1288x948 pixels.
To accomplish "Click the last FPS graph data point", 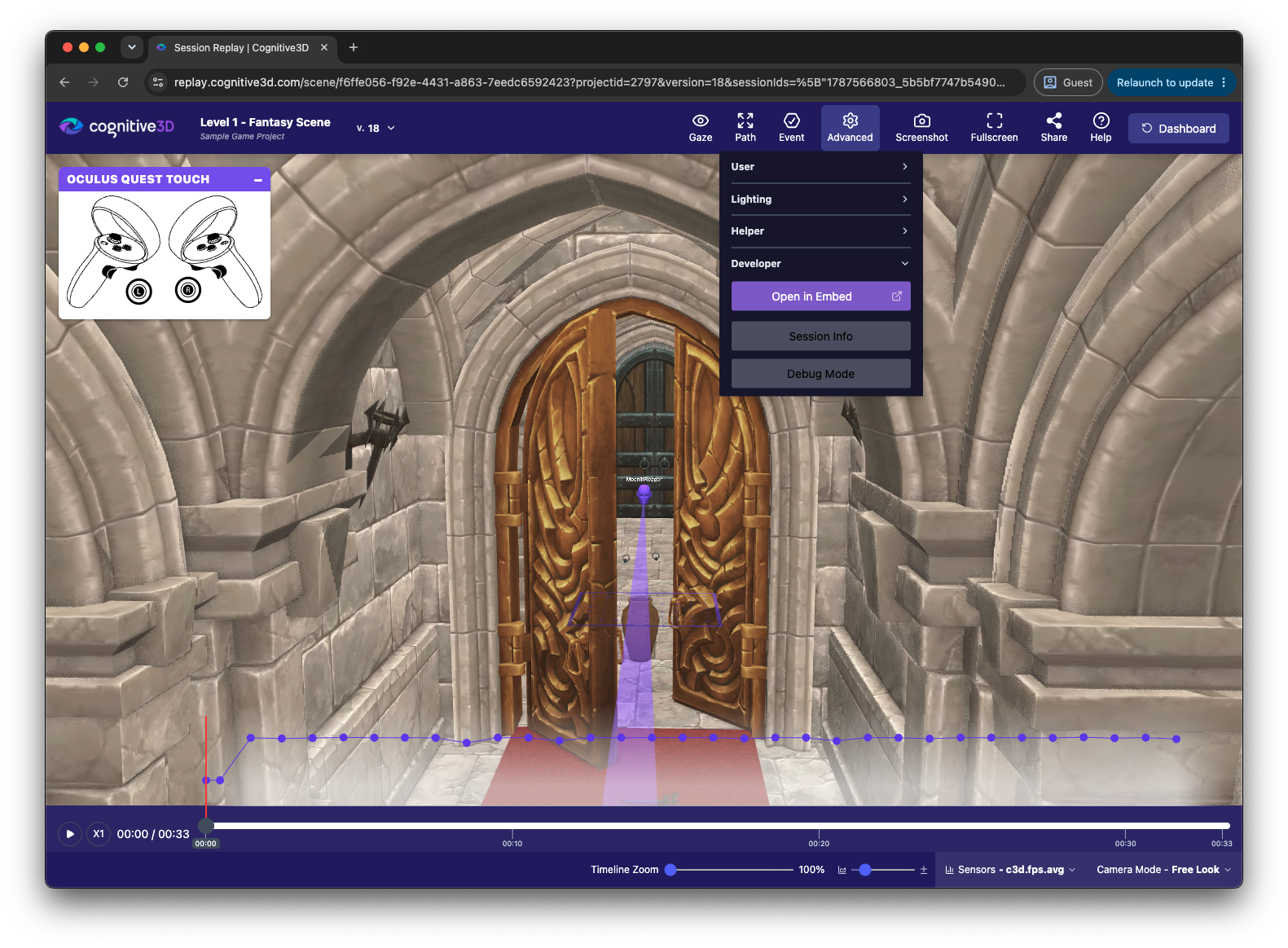I will (x=1176, y=740).
